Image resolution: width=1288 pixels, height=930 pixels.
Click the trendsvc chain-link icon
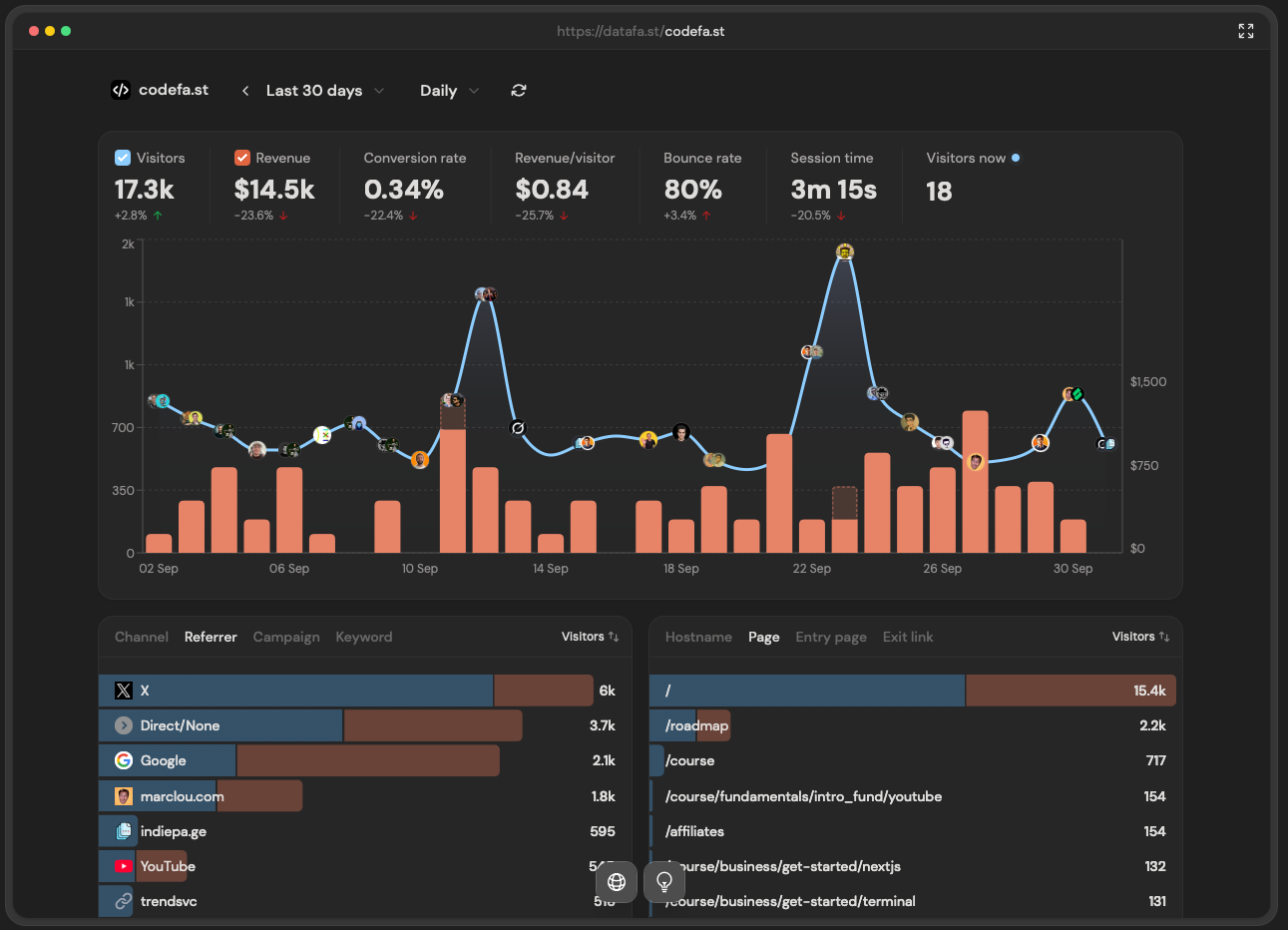(124, 901)
